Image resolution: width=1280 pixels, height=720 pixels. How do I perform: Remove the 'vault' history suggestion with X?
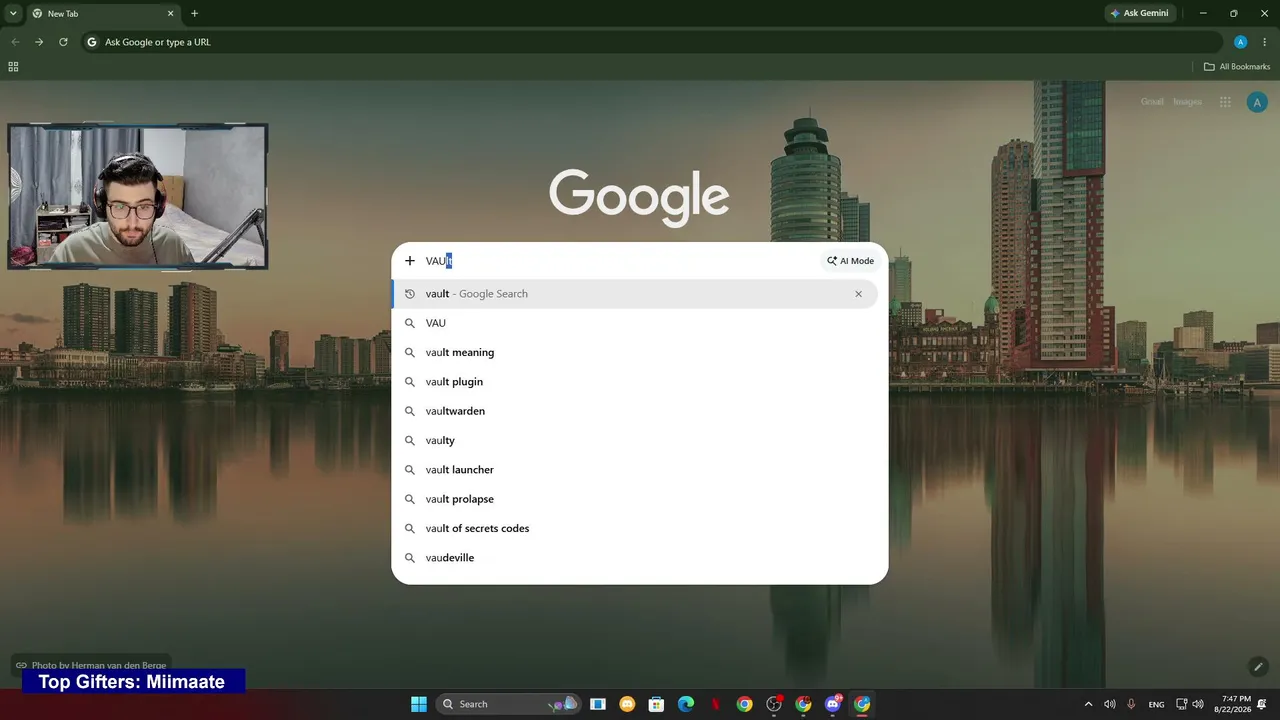pos(858,294)
